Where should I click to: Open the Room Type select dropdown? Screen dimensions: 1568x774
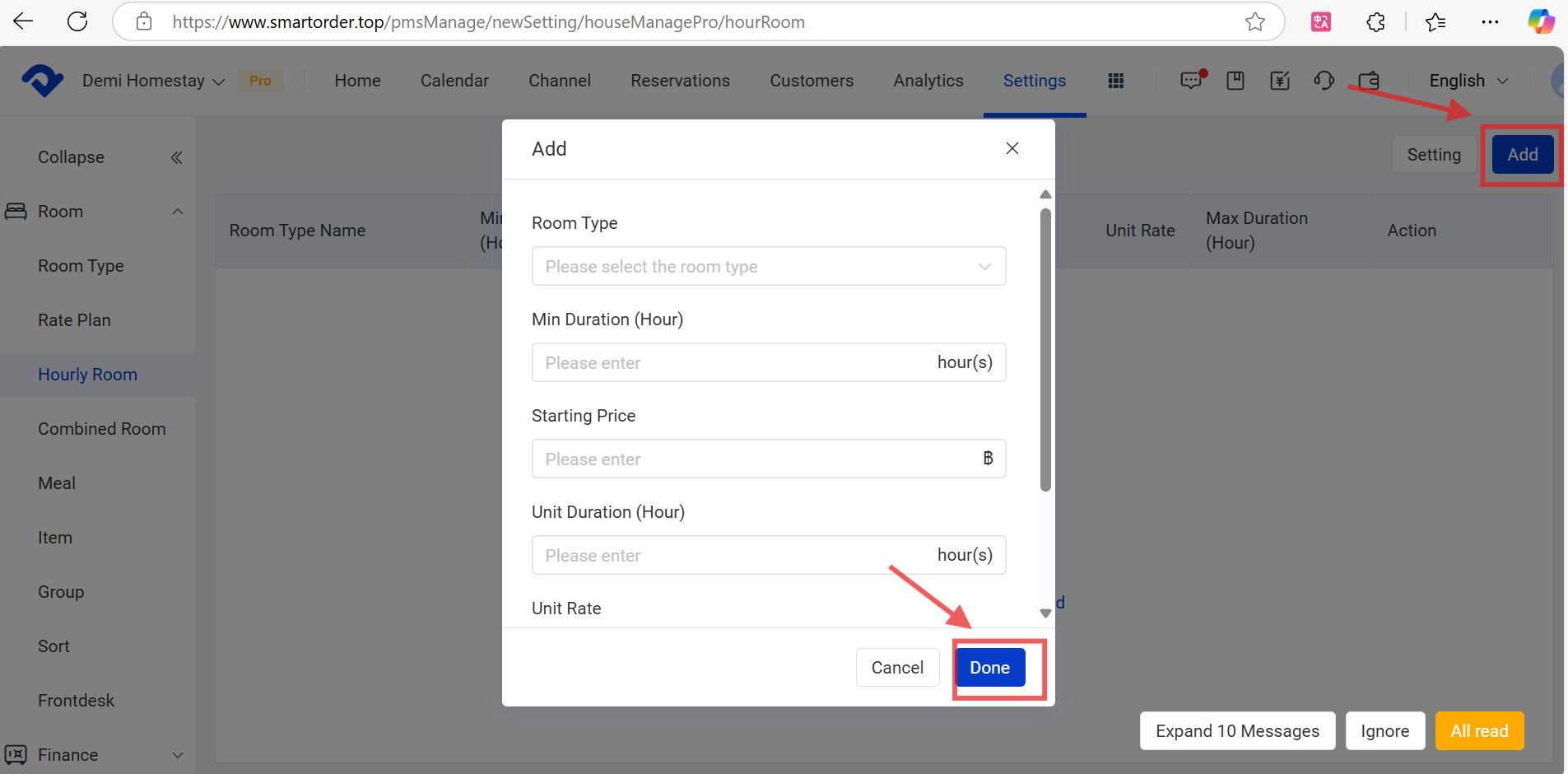pyautogui.click(x=768, y=266)
